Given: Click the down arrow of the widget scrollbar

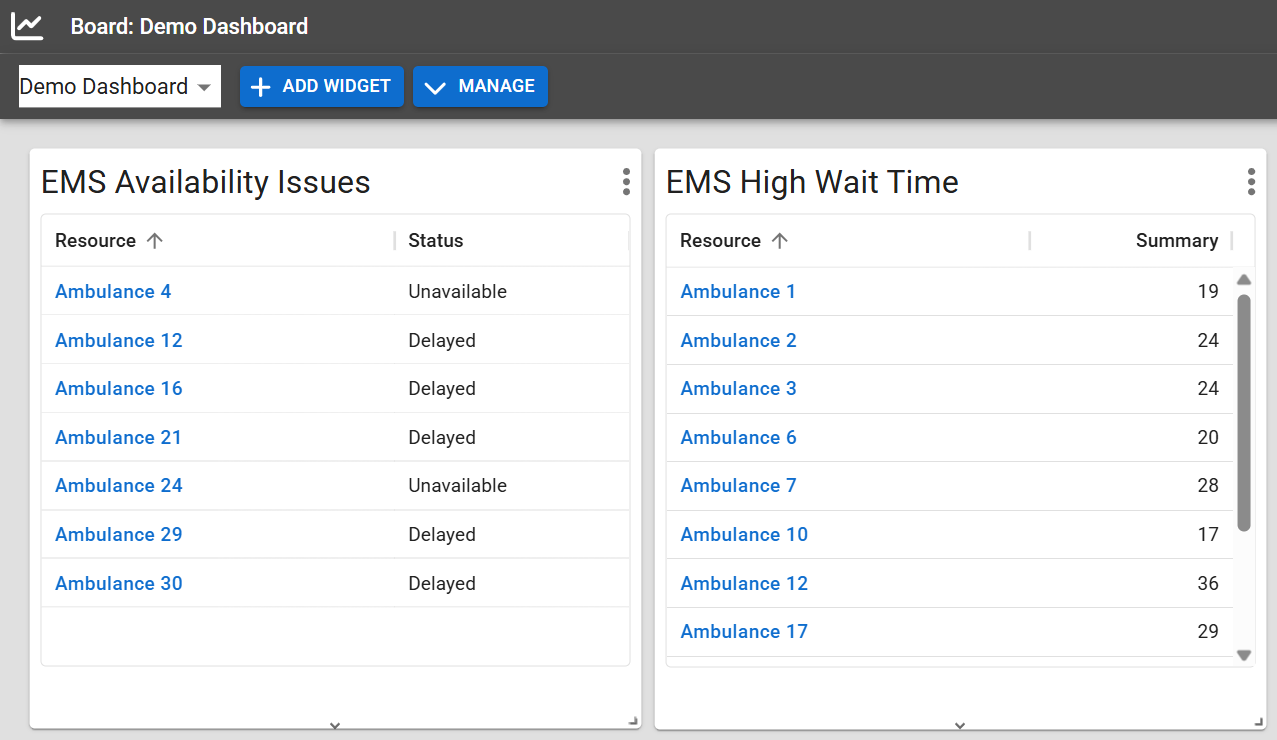Looking at the screenshot, I should coord(1244,655).
